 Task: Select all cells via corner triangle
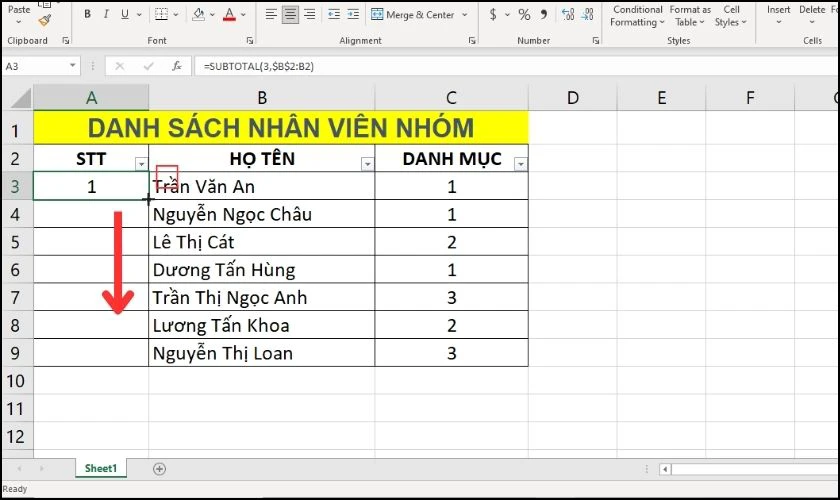[20, 98]
